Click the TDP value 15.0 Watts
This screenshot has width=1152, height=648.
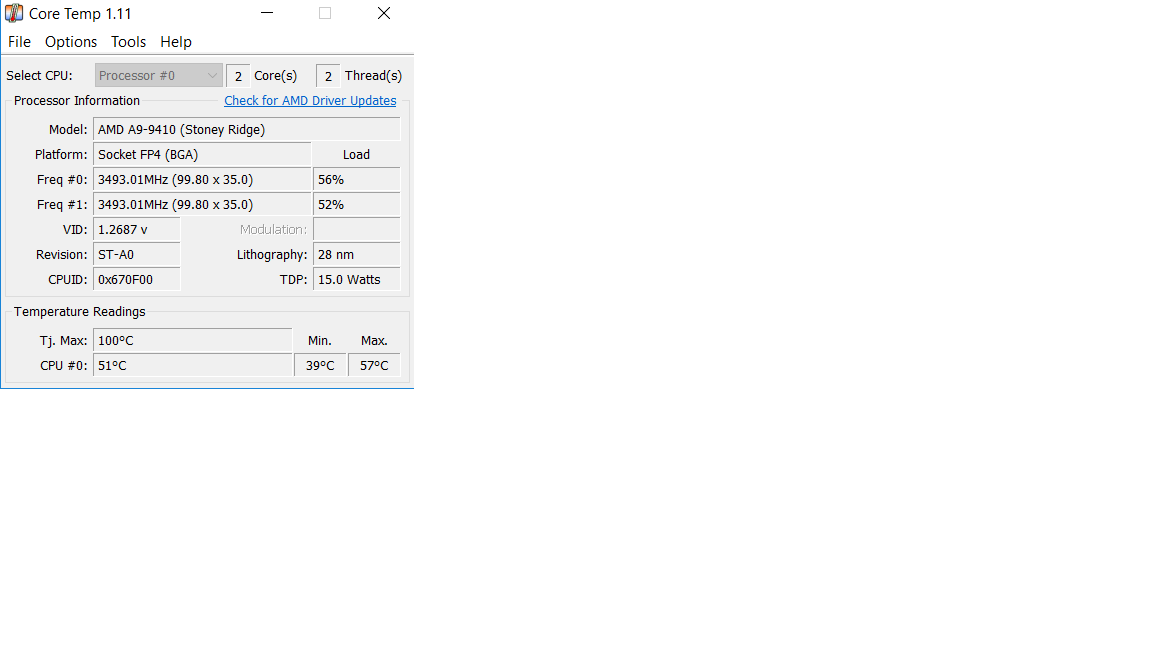(356, 279)
